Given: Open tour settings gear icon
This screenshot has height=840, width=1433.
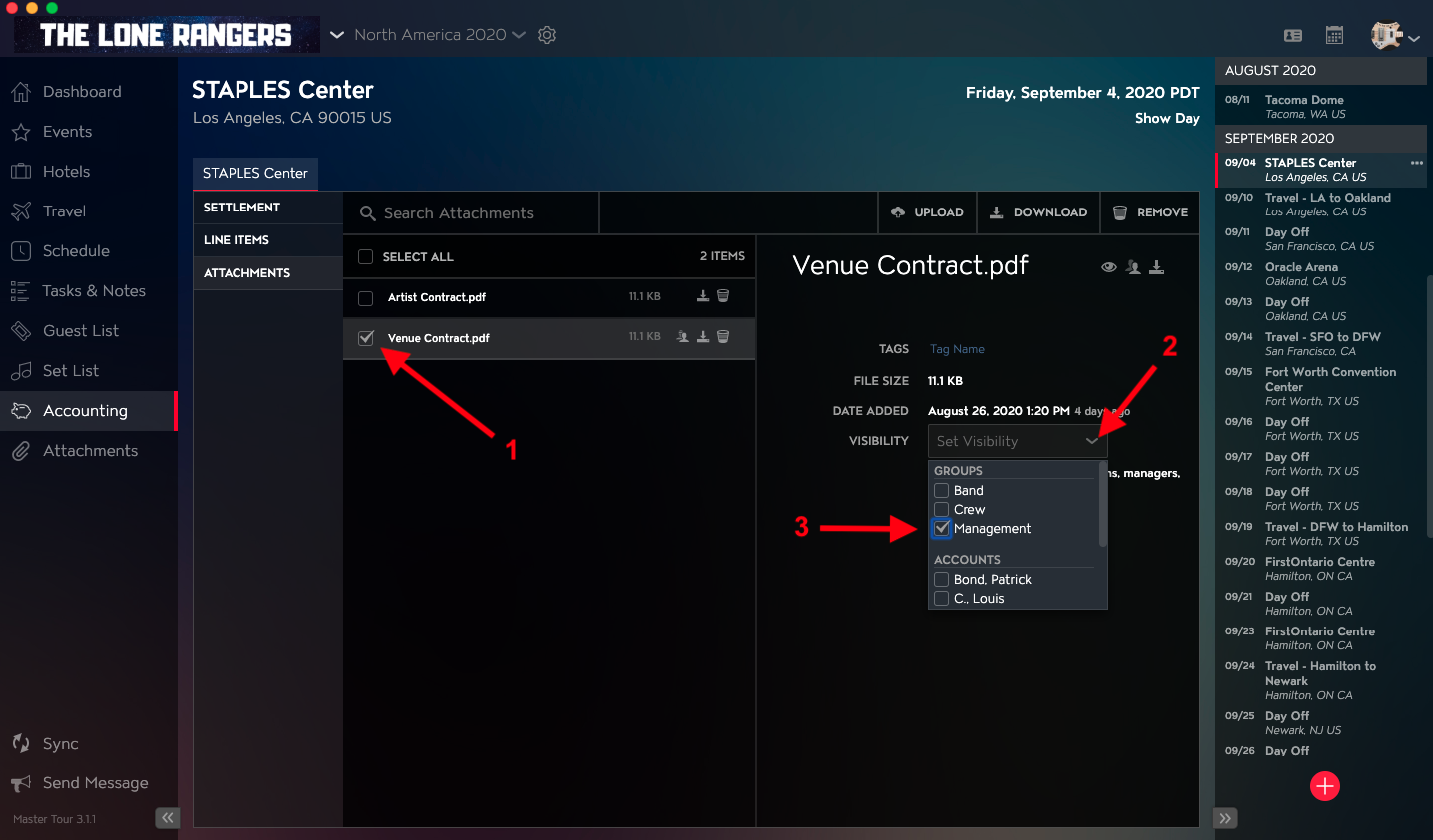Looking at the screenshot, I should 547,35.
